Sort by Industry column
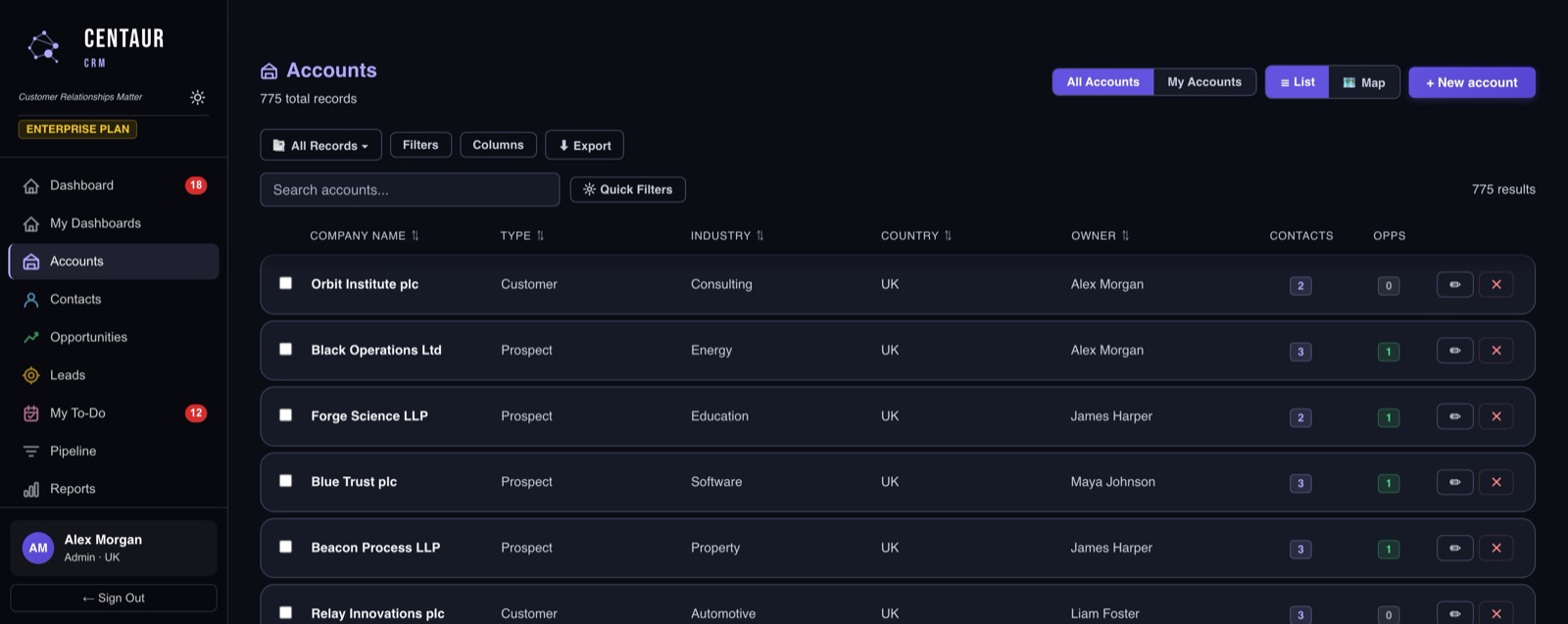Screen dimensions: 1568x624 tap(727, 236)
